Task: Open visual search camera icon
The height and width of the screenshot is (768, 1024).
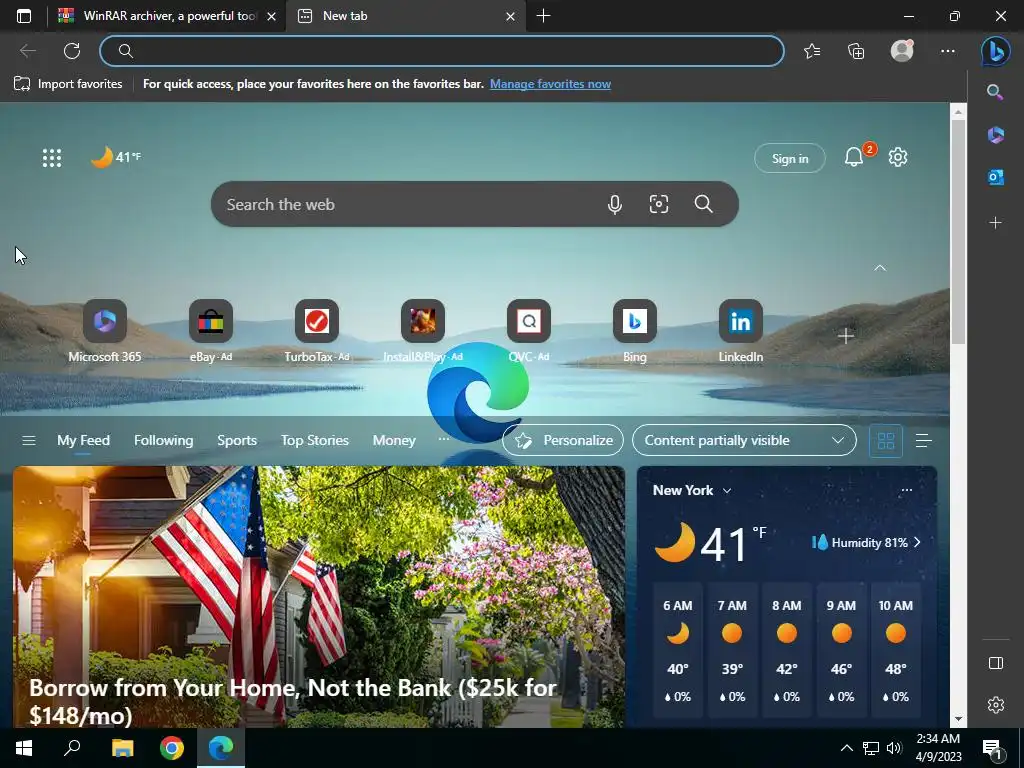Action: 658,204
